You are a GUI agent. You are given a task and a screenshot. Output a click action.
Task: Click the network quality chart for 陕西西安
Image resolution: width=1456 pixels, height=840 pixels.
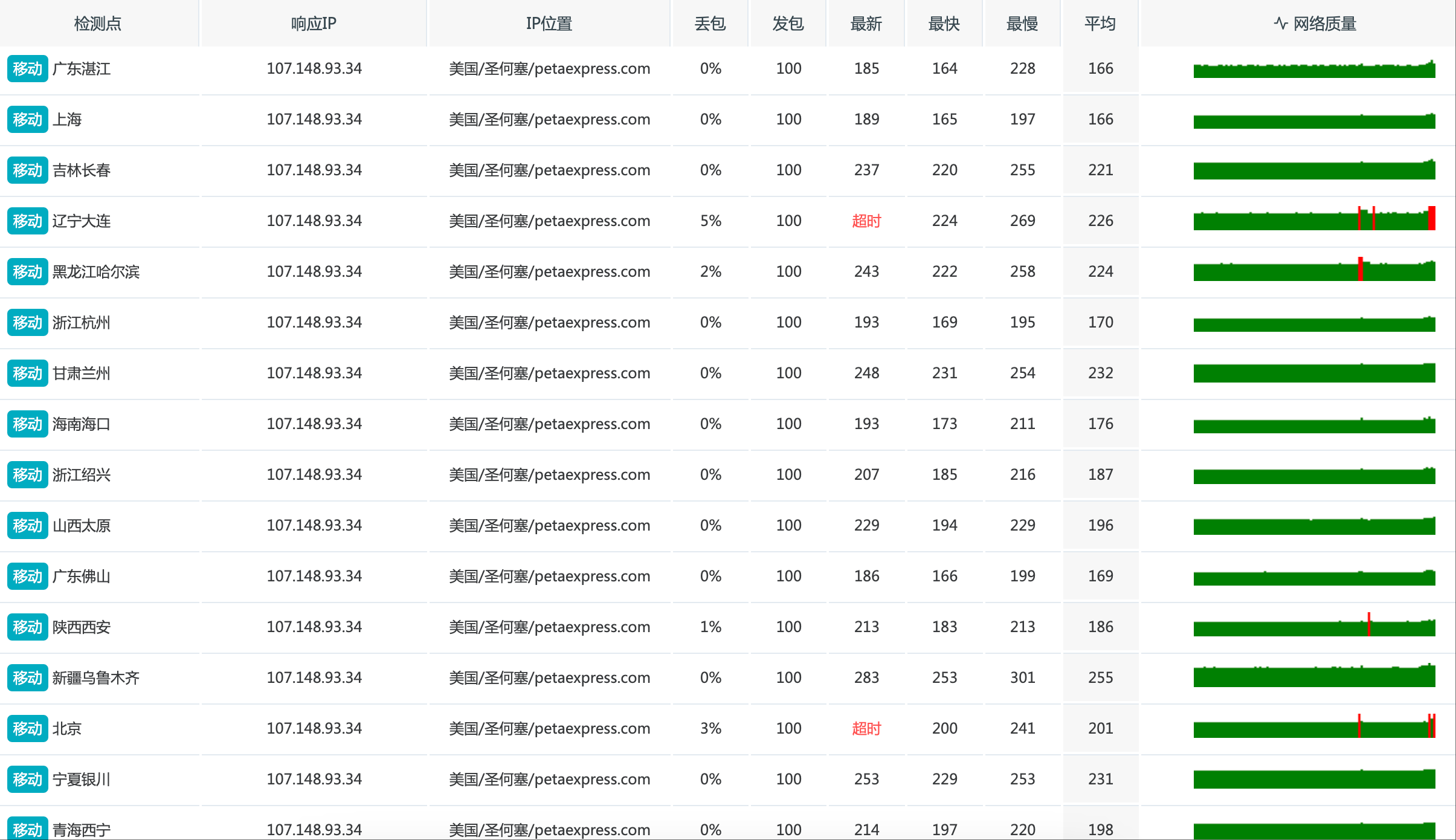[1314, 624]
